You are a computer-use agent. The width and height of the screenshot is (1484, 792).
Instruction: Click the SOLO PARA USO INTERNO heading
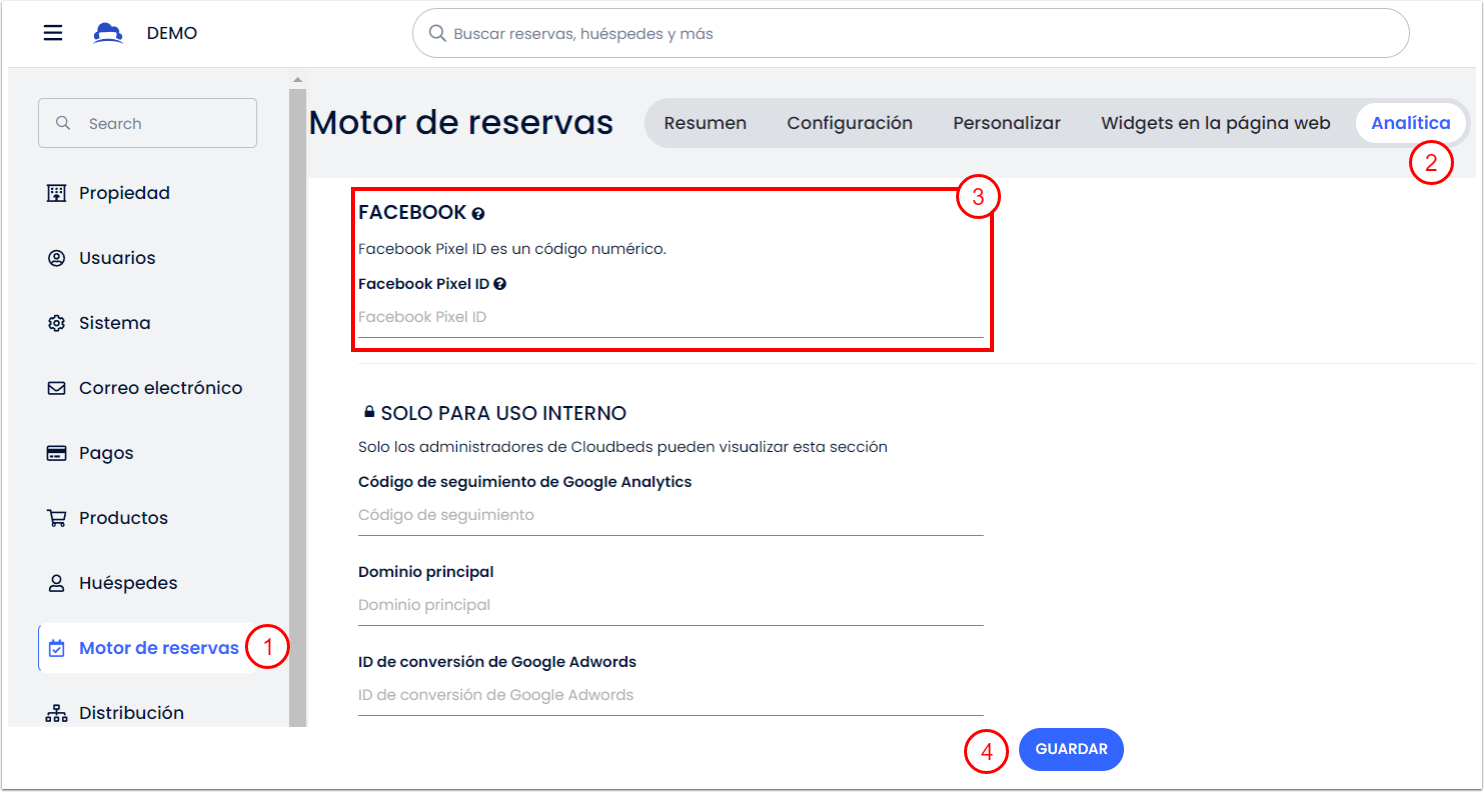503,413
